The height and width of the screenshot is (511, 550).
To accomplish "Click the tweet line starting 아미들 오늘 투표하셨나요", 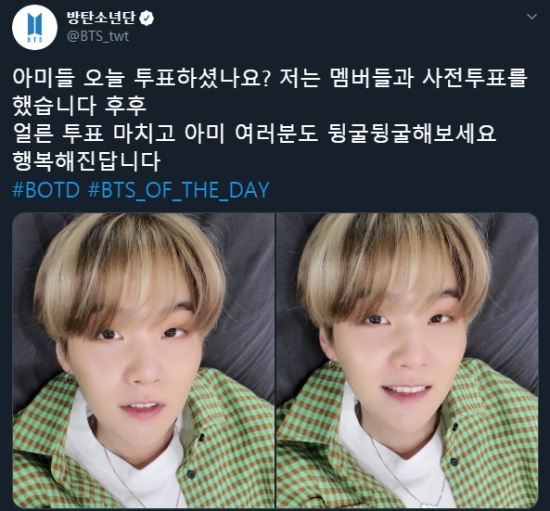I will pos(270,78).
